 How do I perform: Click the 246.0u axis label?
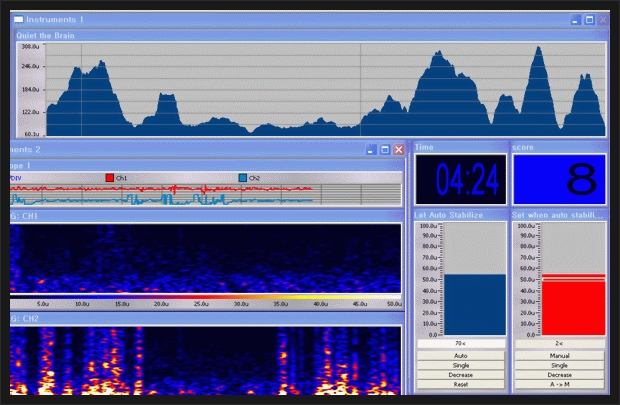[30, 66]
